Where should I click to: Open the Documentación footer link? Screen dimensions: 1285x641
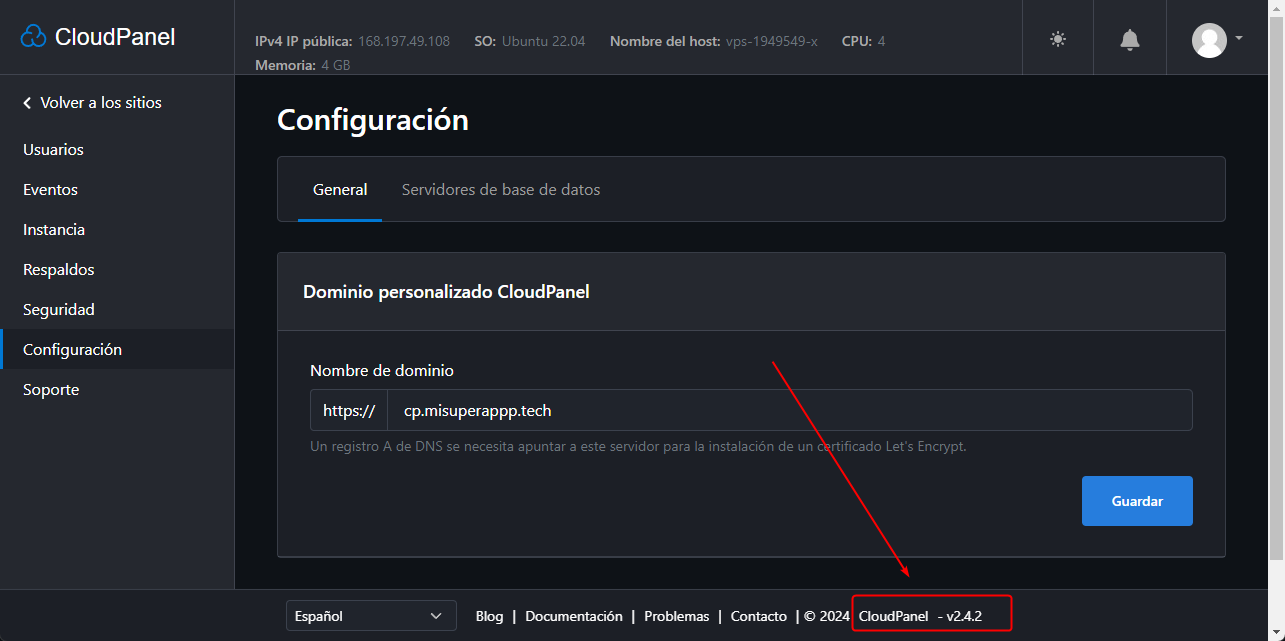(574, 616)
